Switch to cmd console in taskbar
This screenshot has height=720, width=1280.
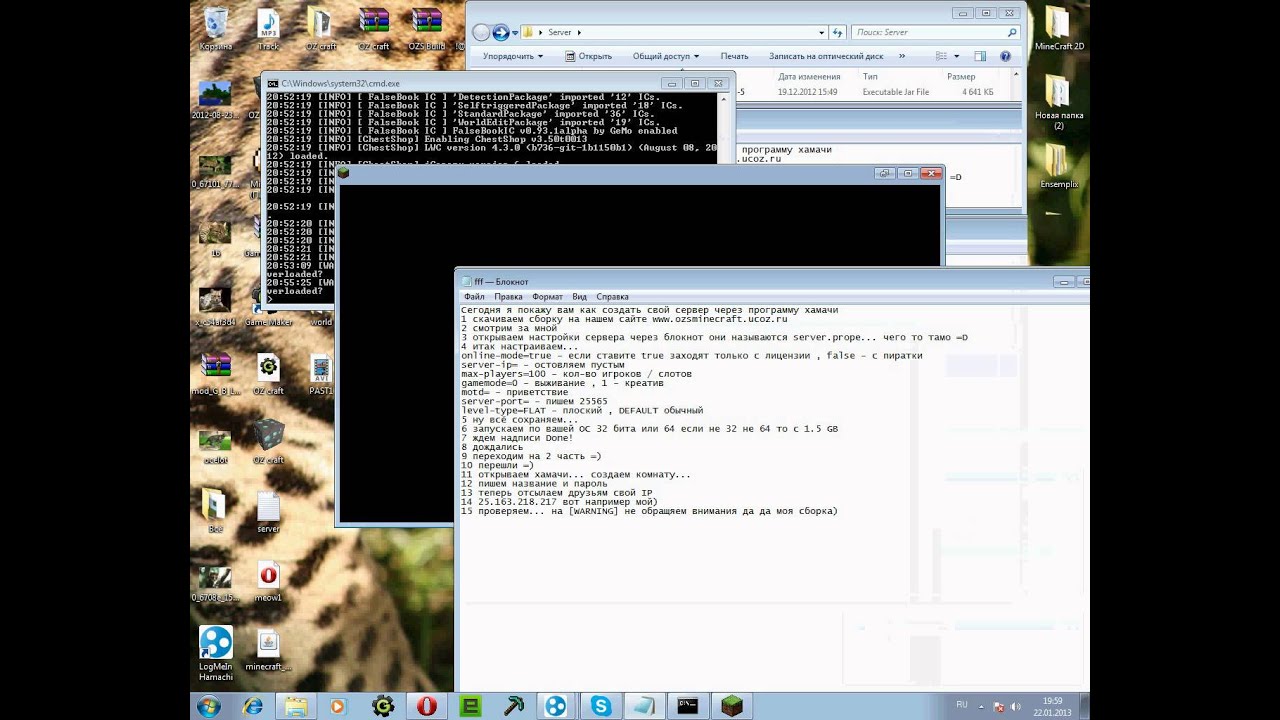coord(688,706)
